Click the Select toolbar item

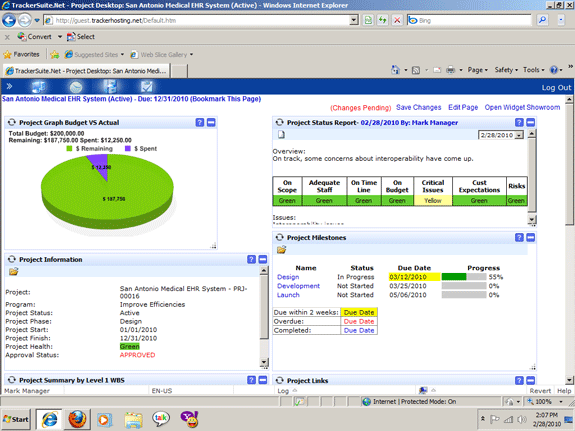click(x=81, y=37)
